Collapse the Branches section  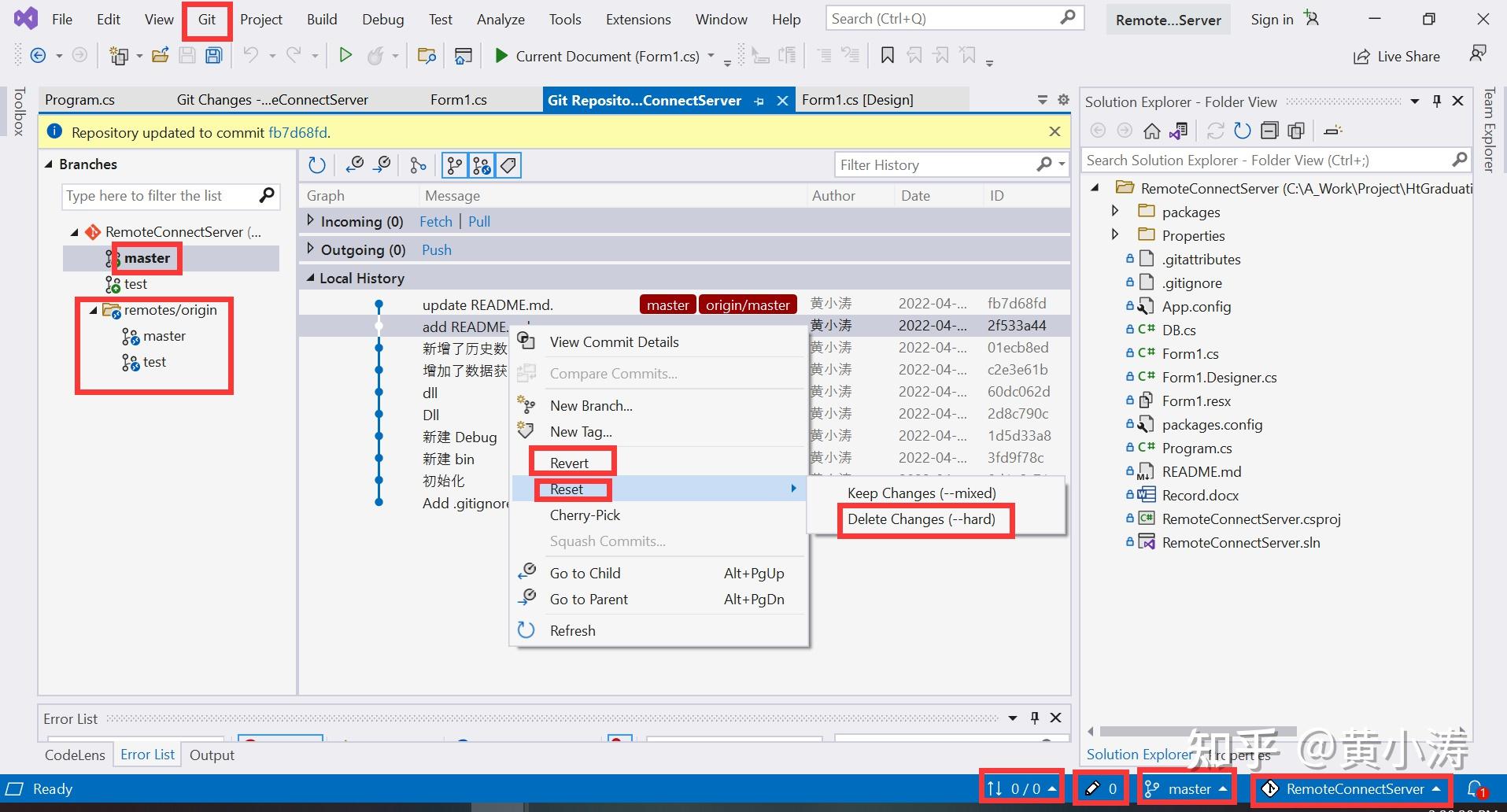[x=50, y=164]
